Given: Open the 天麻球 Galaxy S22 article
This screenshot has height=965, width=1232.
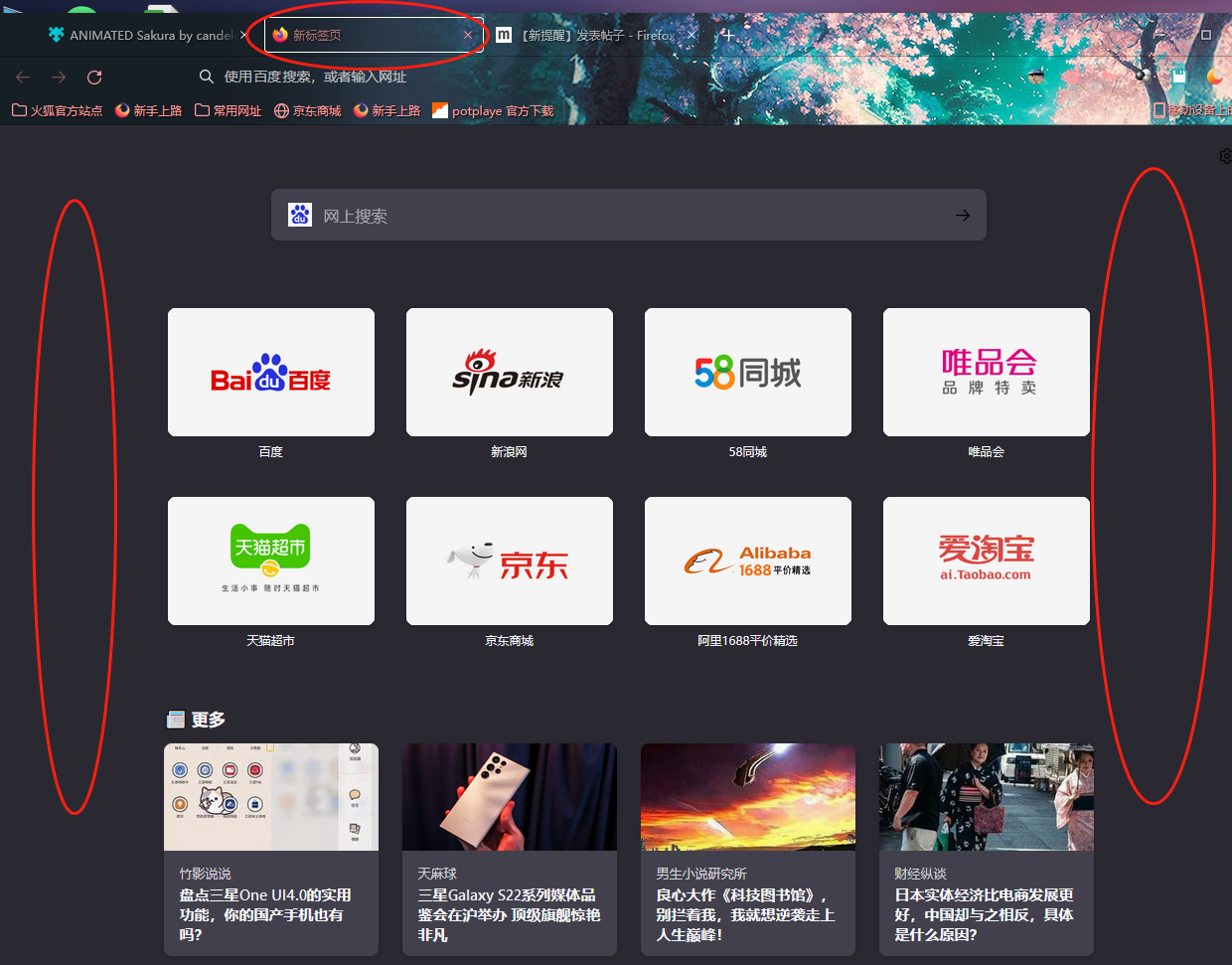Looking at the screenshot, I should point(510,850).
